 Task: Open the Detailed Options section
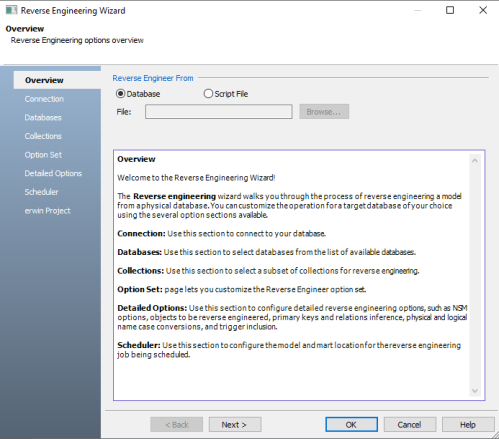[x=53, y=173]
